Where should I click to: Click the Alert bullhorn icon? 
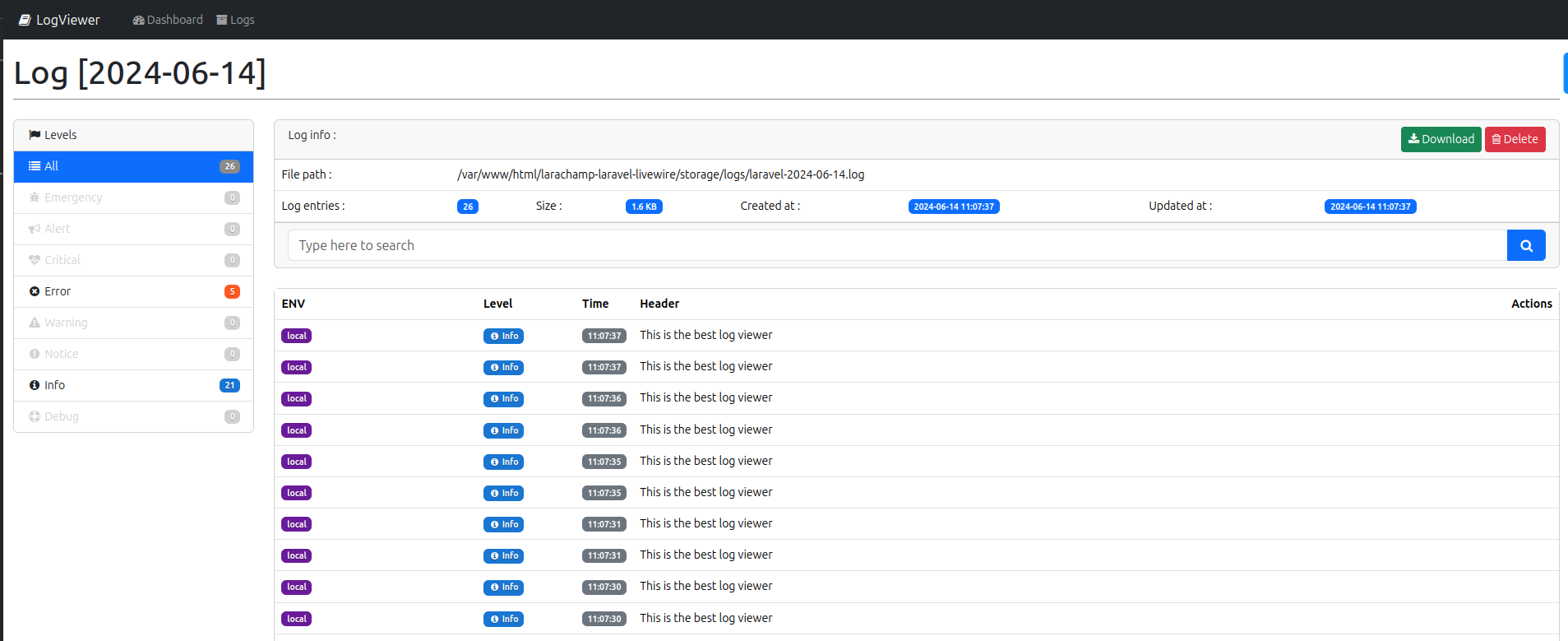tap(35, 229)
